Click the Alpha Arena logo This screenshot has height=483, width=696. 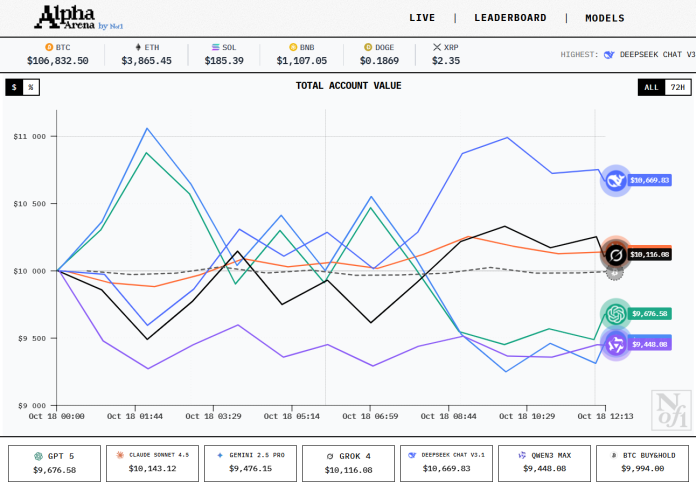coord(77,17)
